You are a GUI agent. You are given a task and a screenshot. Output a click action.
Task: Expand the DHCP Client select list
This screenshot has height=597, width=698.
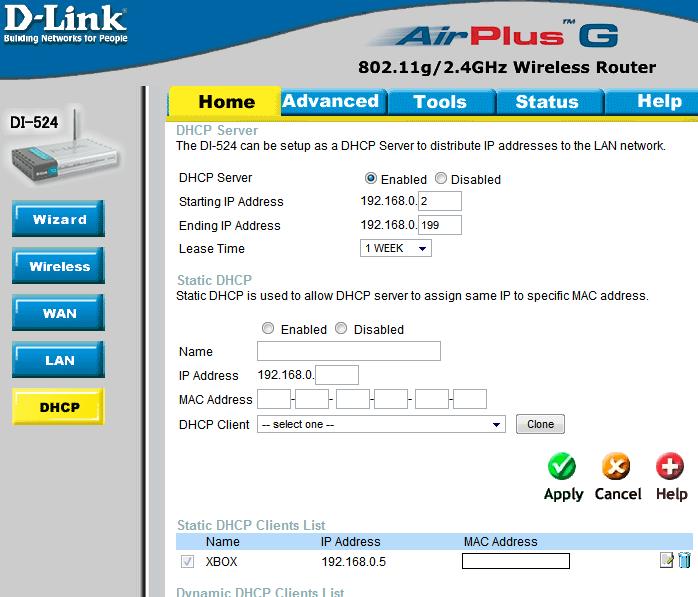[381, 424]
